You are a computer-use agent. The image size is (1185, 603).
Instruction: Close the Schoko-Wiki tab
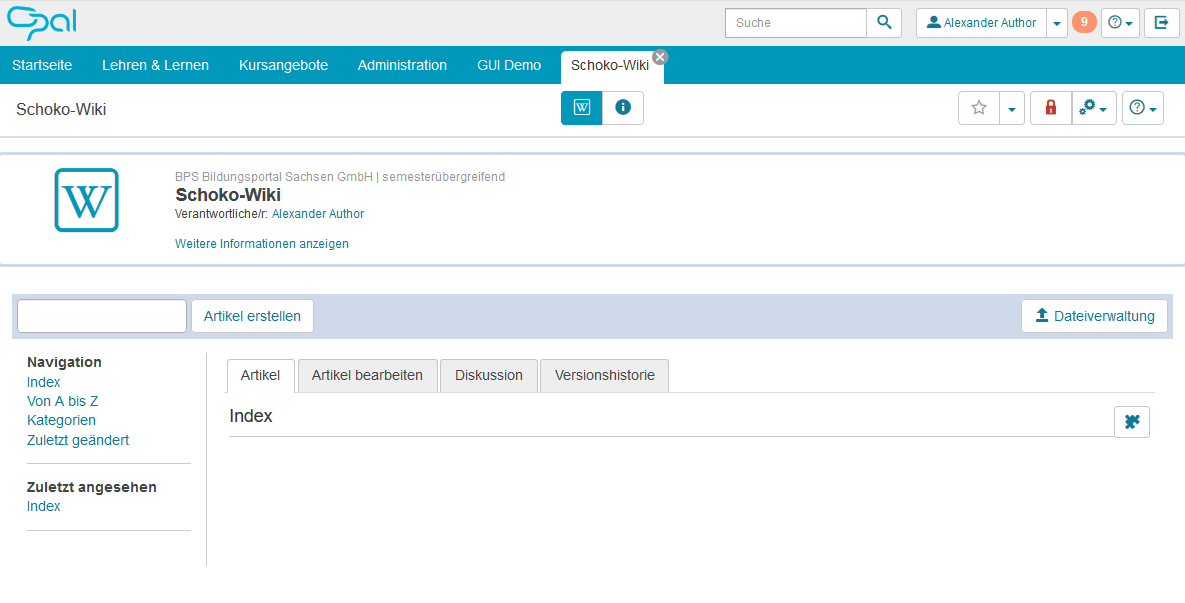[x=660, y=57]
